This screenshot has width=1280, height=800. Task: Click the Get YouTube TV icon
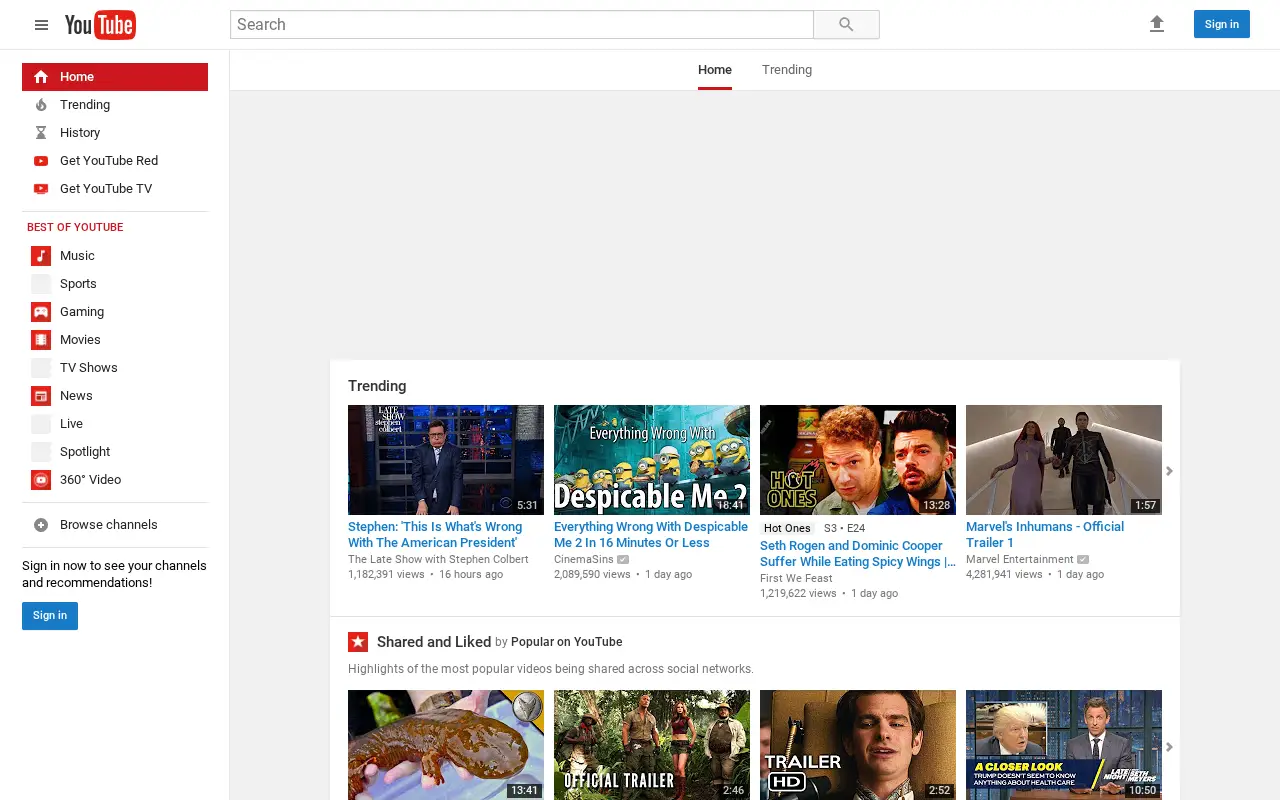[x=41, y=189]
